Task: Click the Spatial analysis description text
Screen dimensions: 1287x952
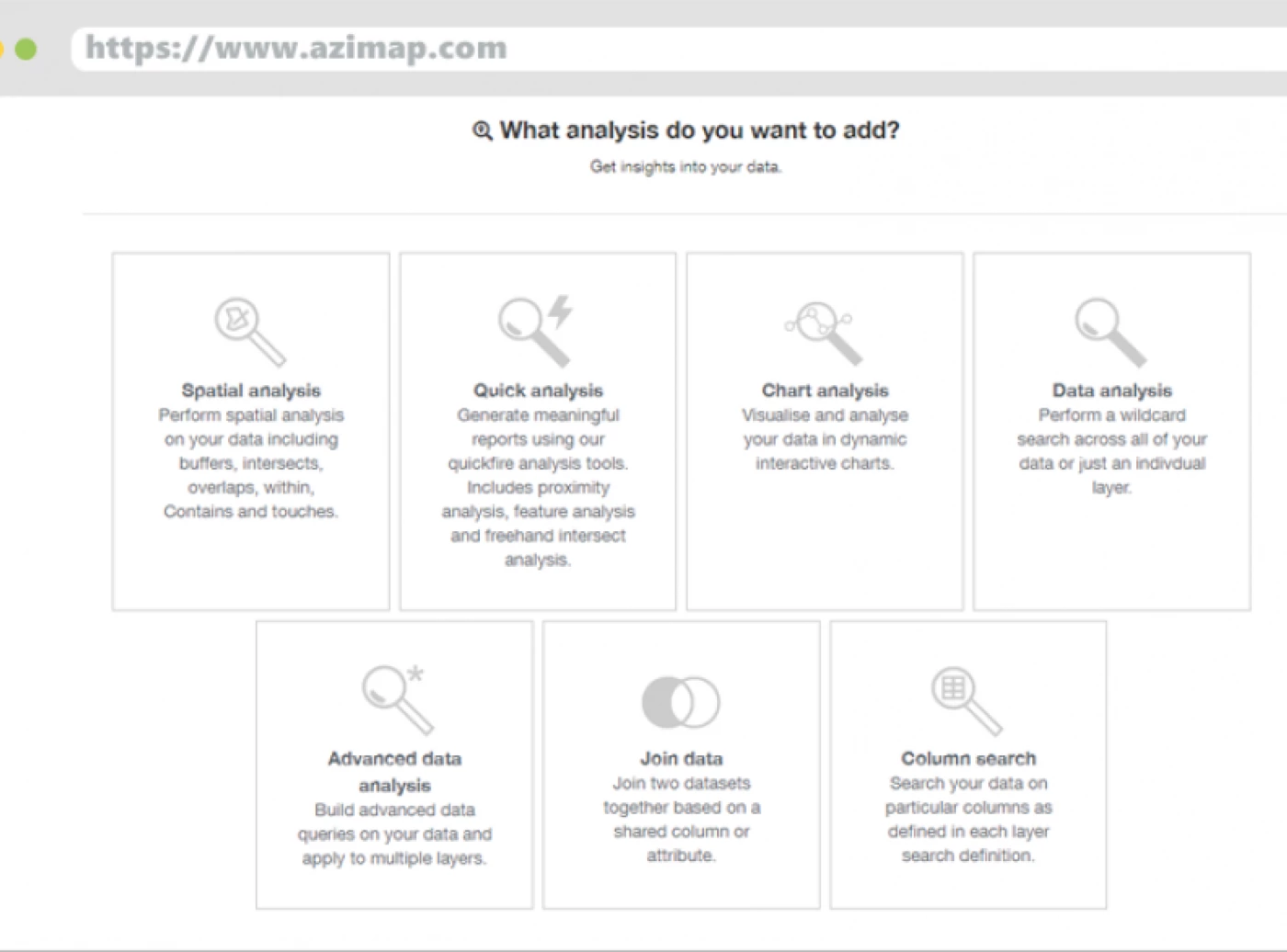Action: click(x=251, y=463)
